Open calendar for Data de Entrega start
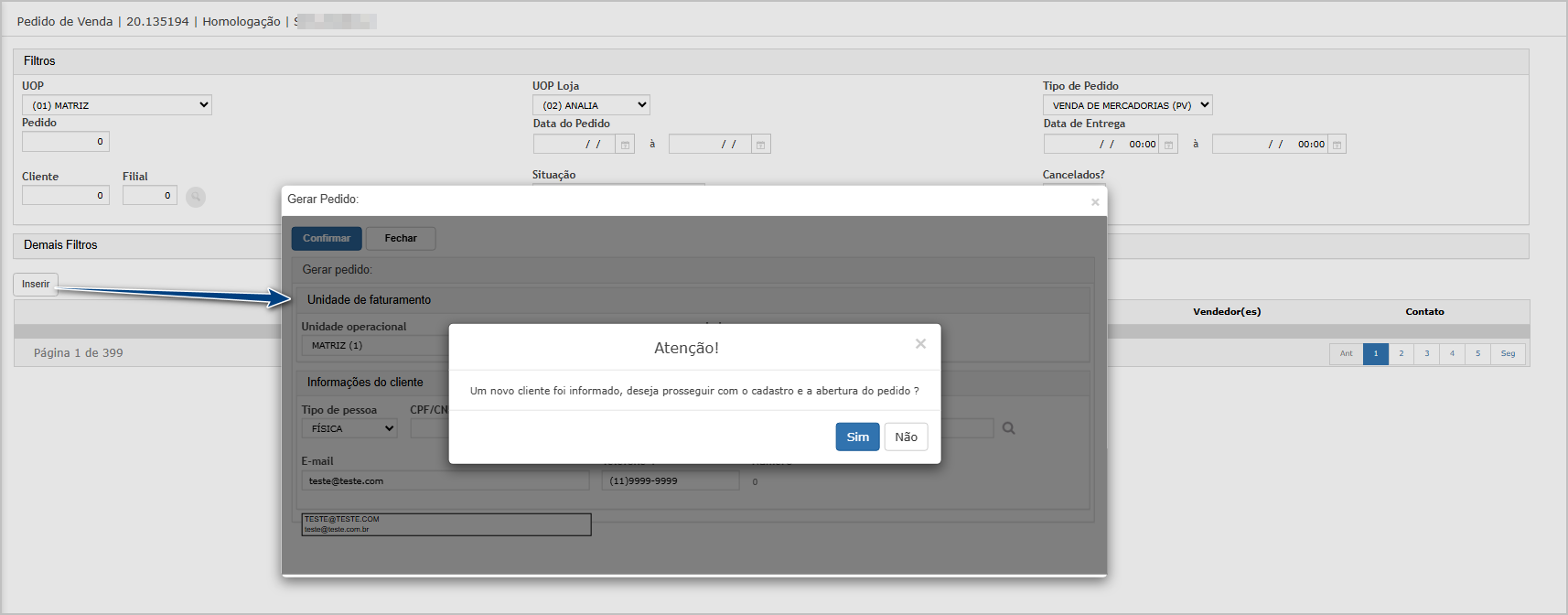 point(1168,145)
